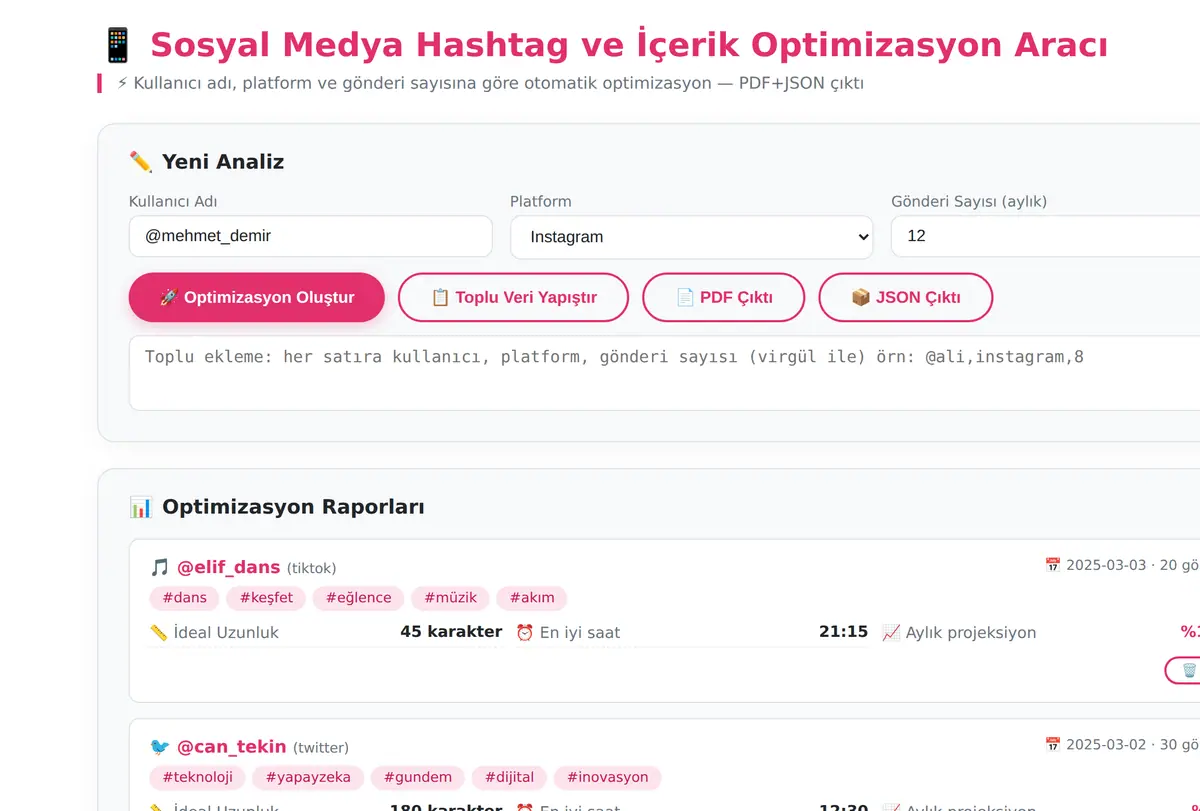Click the Optimizasyon Oluştur button
The width and height of the screenshot is (1200, 811).
[x=256, y=297]
